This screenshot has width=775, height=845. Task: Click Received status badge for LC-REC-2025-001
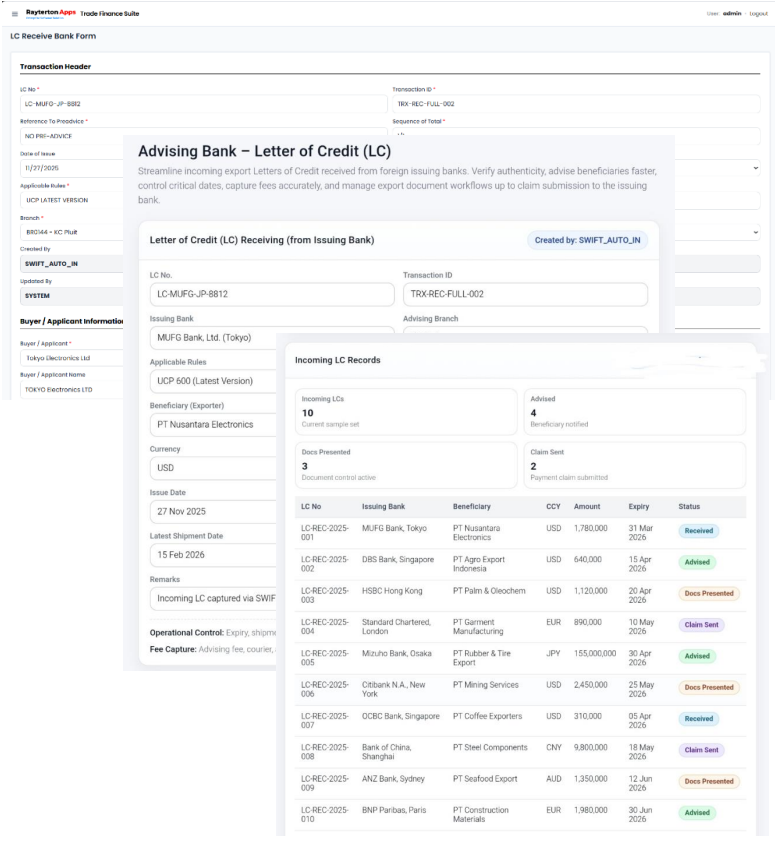click(x=698, y=532)
